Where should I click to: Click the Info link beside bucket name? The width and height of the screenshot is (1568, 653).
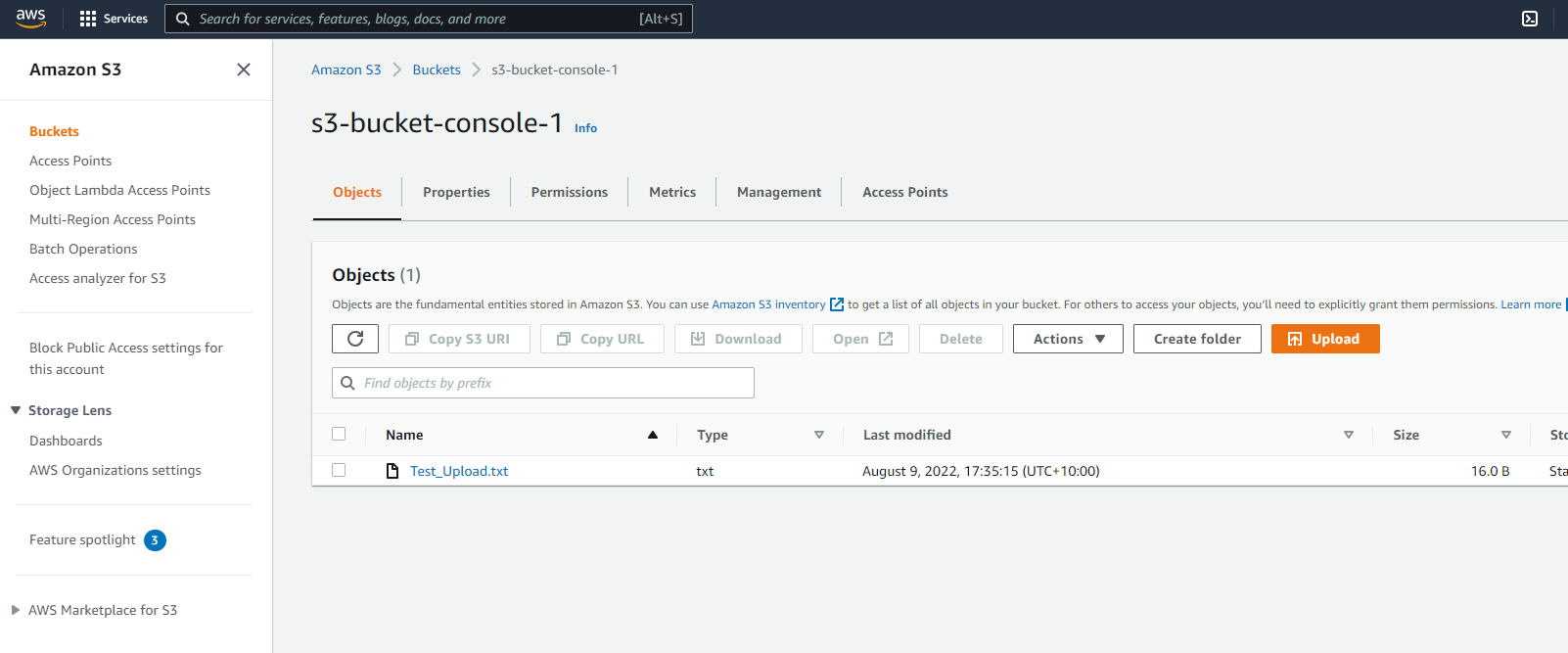pos(585,128)
